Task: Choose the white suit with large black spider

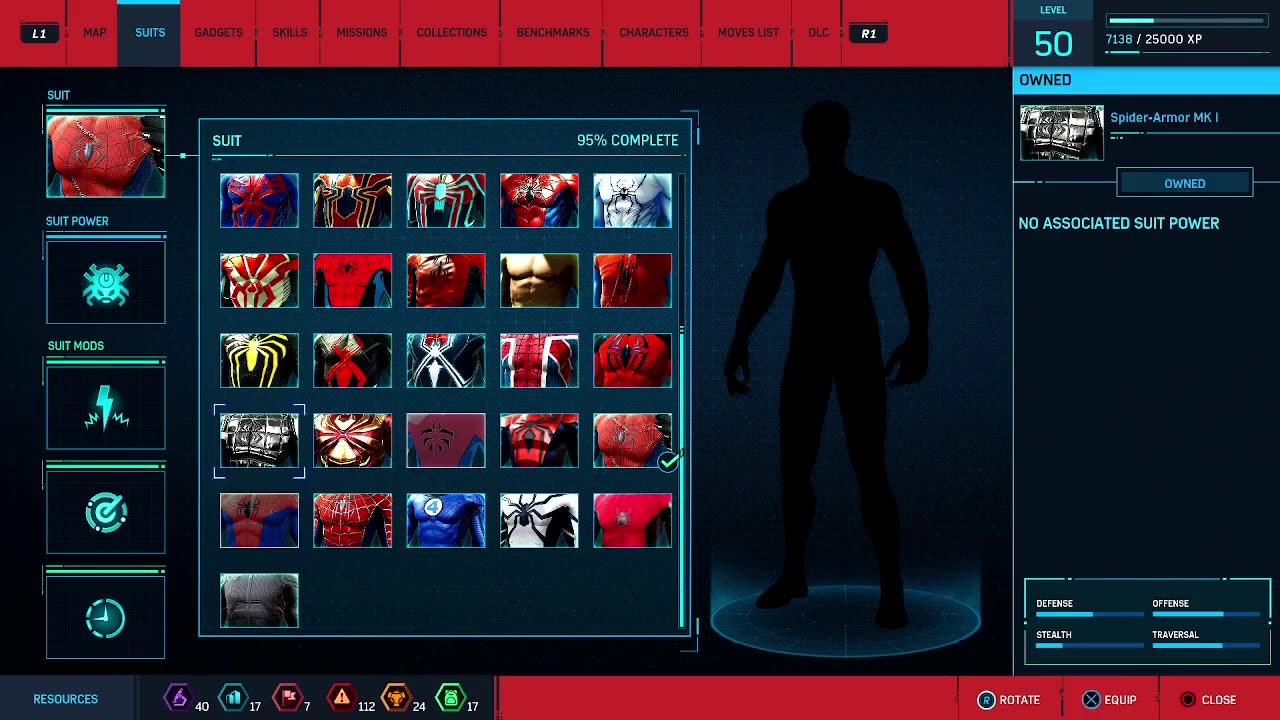Action: coord(539,520)
